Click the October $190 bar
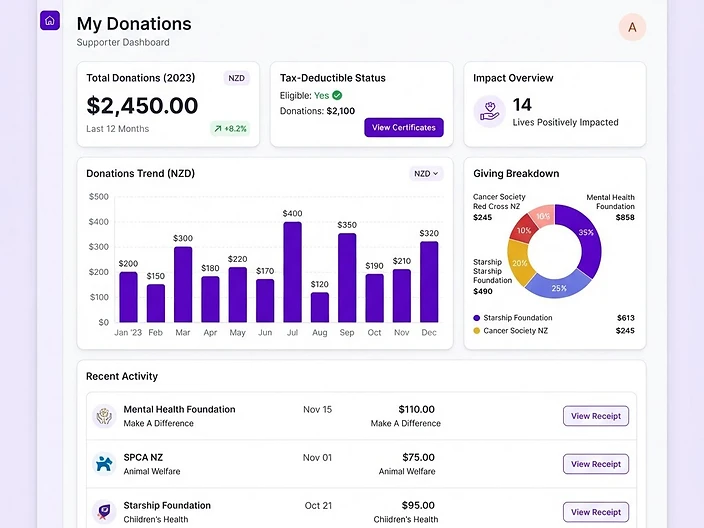 click(x=374, y=298)
